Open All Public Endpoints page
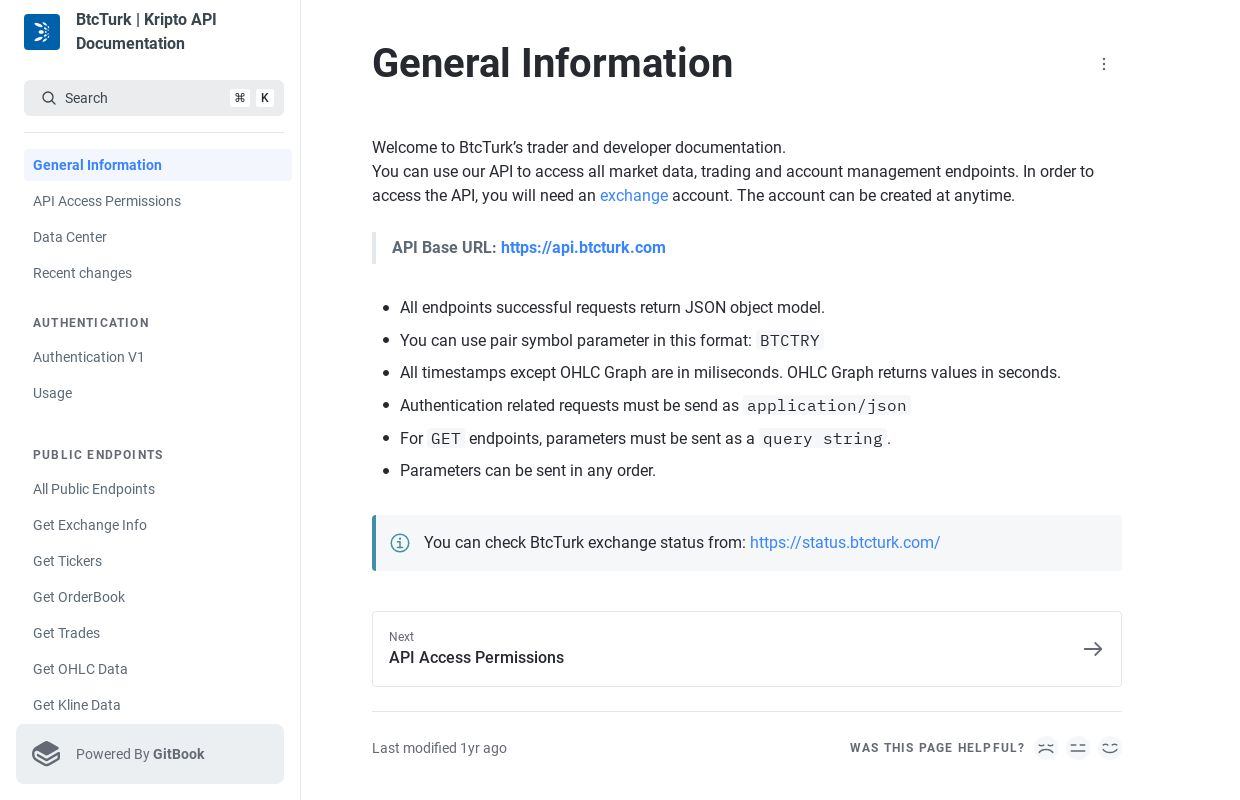This screenshot has width=1240, height=800. pyautogui.click(x=158, y=489)
